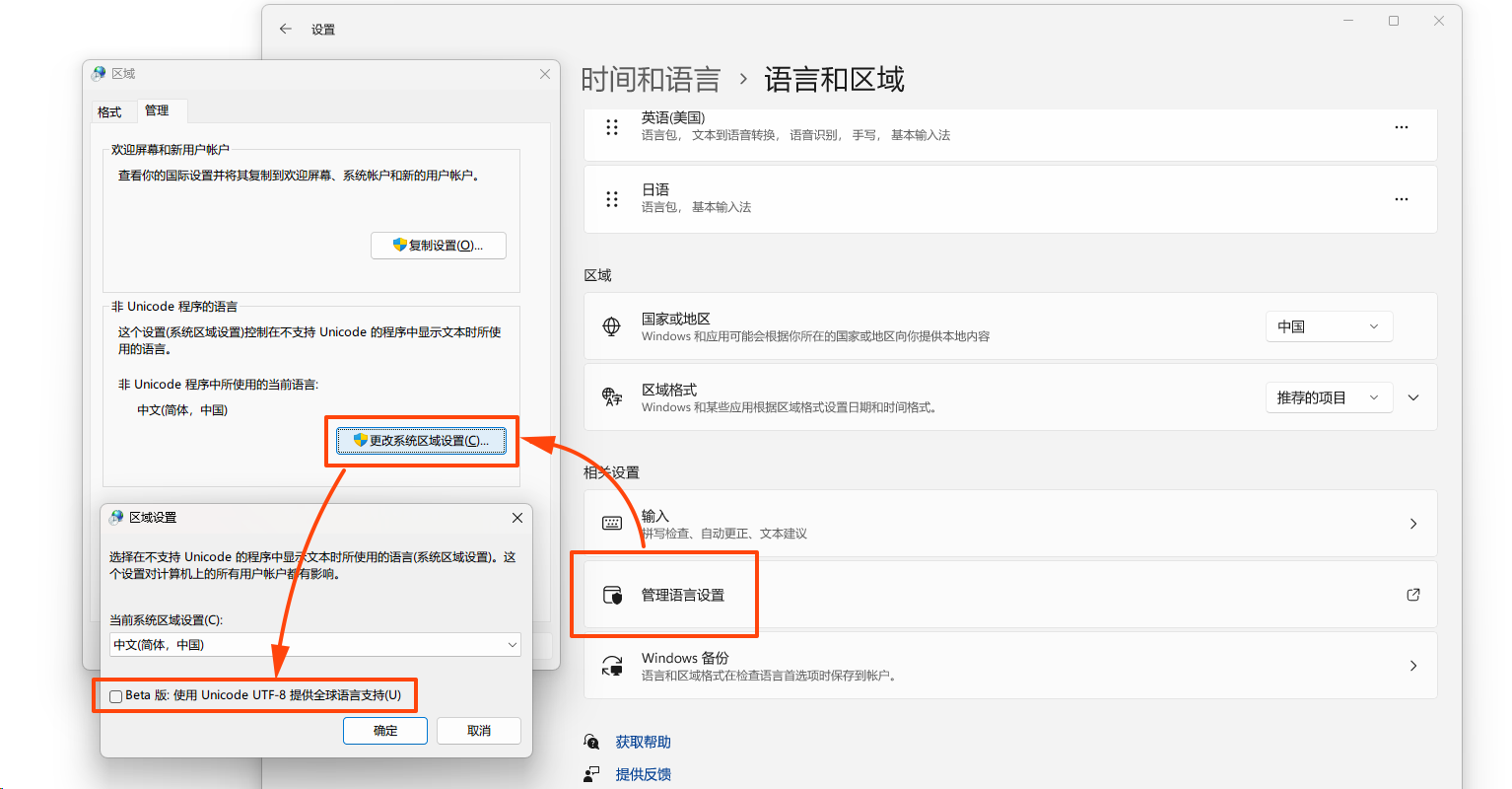
Task: Click the 区域格式 language icon
Action: [x=612, y=397]
